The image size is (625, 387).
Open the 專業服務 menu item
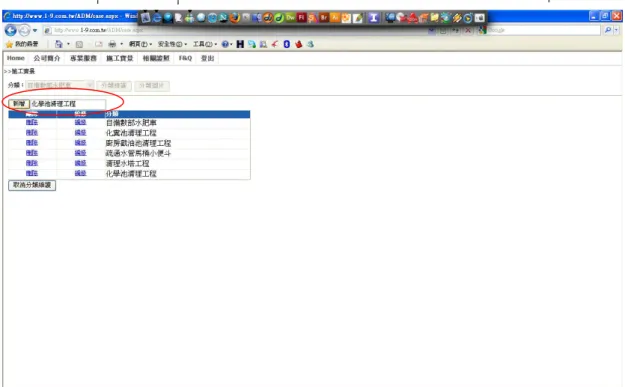83,58
